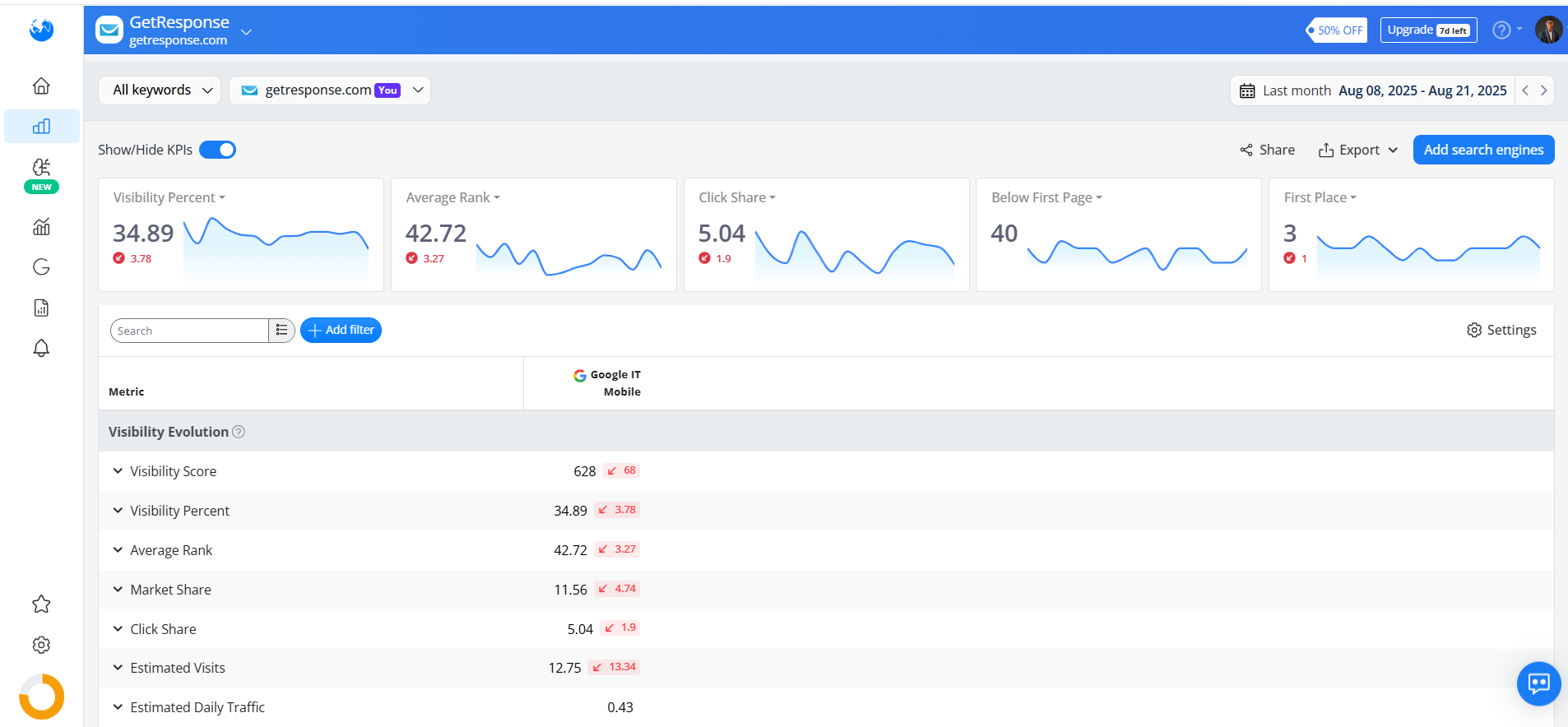Screen dimensions: 1568x727
Task: Open the Click Share KPI dropdown
Action: click(737, 197)
